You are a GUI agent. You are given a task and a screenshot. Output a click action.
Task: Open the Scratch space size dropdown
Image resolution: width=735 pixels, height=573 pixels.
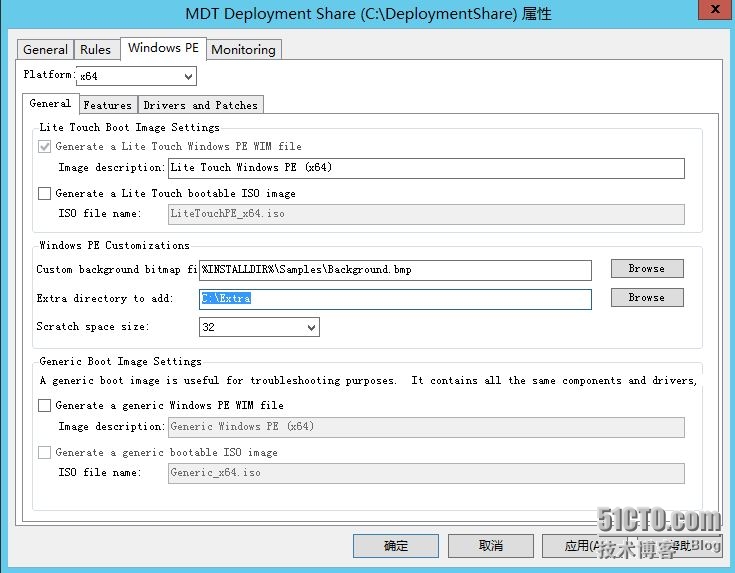[259, 327]
